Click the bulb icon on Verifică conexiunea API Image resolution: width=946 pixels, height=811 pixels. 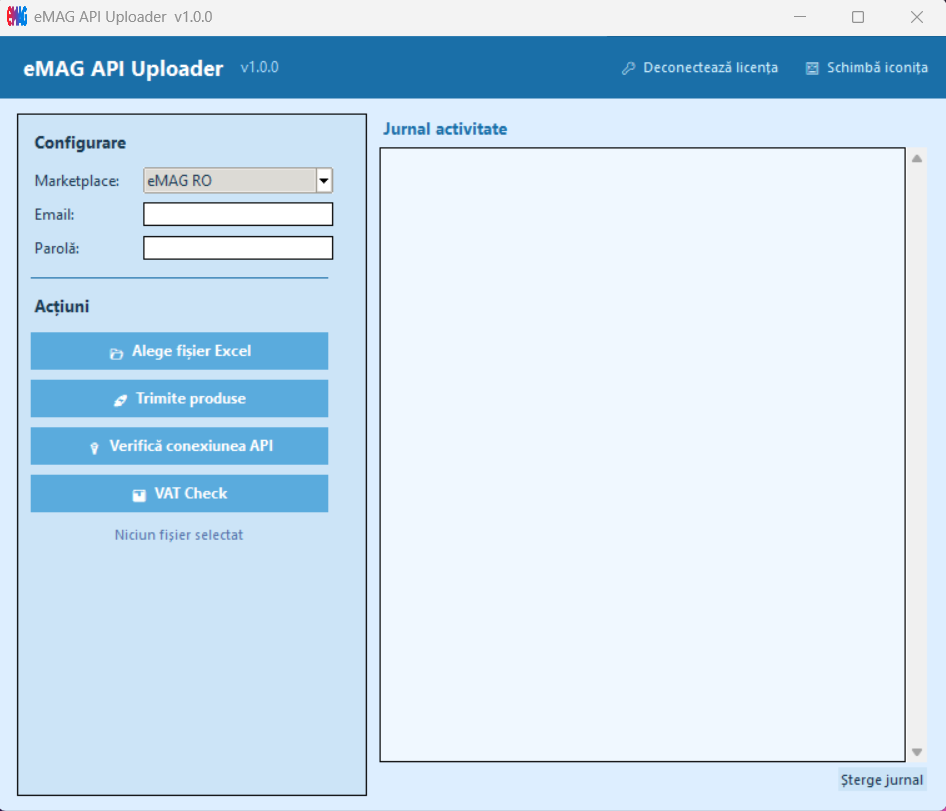click(94, 448)
